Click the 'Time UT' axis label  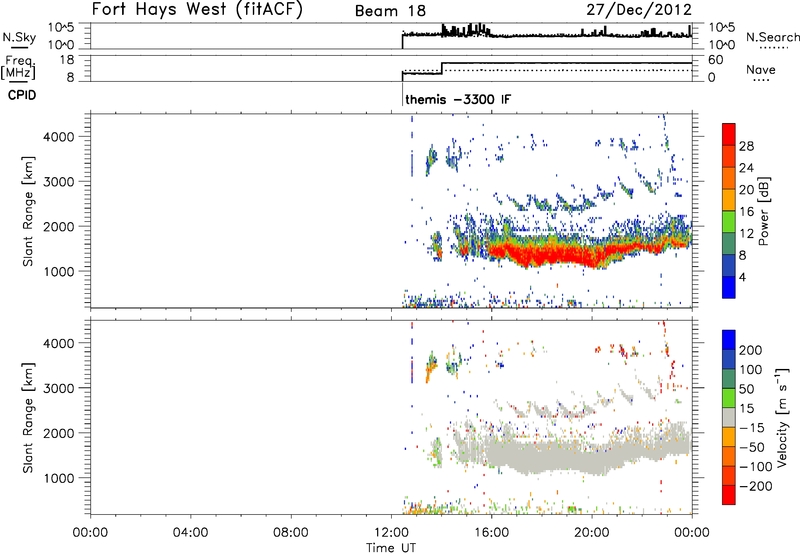(x=391, y=547)
